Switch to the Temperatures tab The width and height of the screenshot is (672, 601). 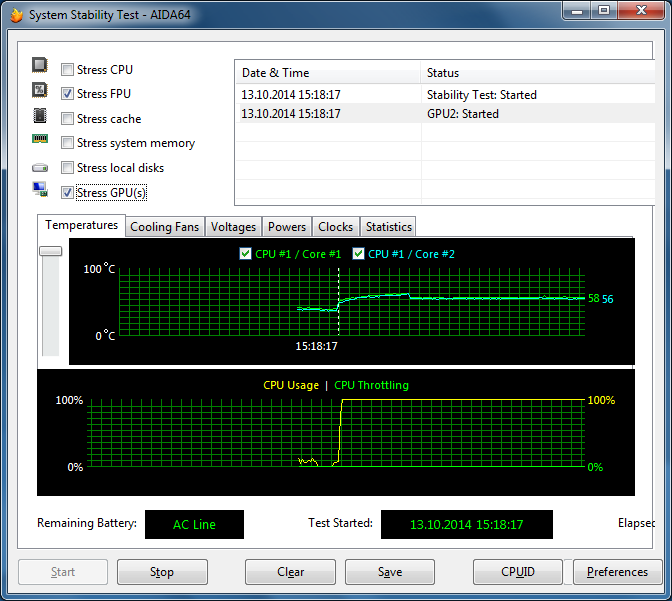pos(81,225)
